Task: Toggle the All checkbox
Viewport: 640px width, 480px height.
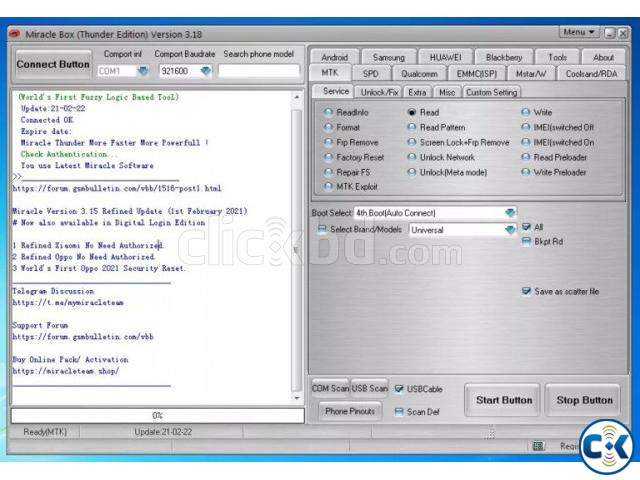Action: 527,227
